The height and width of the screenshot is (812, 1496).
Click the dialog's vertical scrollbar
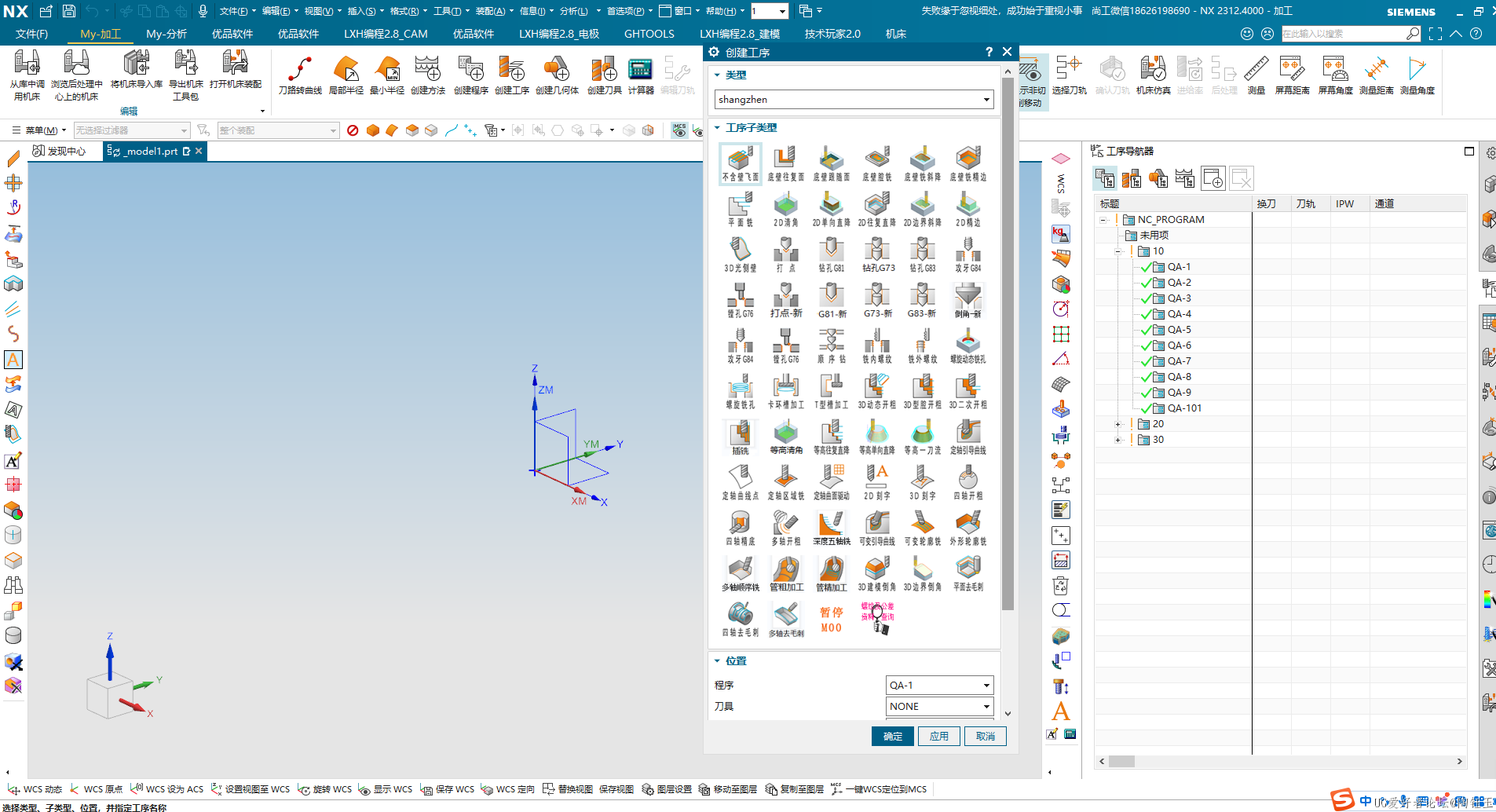1008,344
